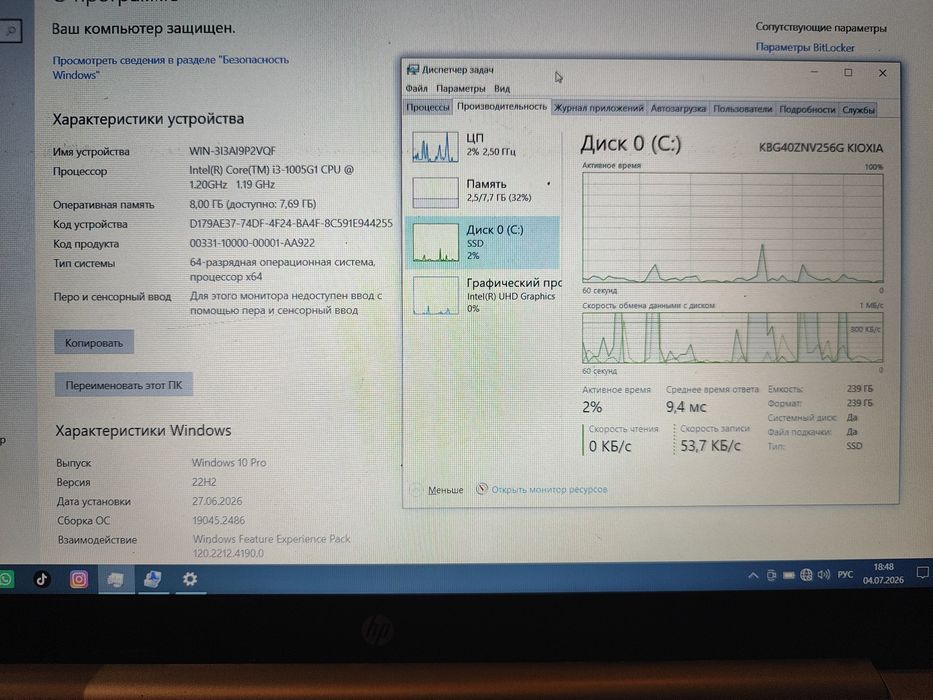Select the average response time 9,4 мс
Screen dimensions: 933x700
click(685, 407)
